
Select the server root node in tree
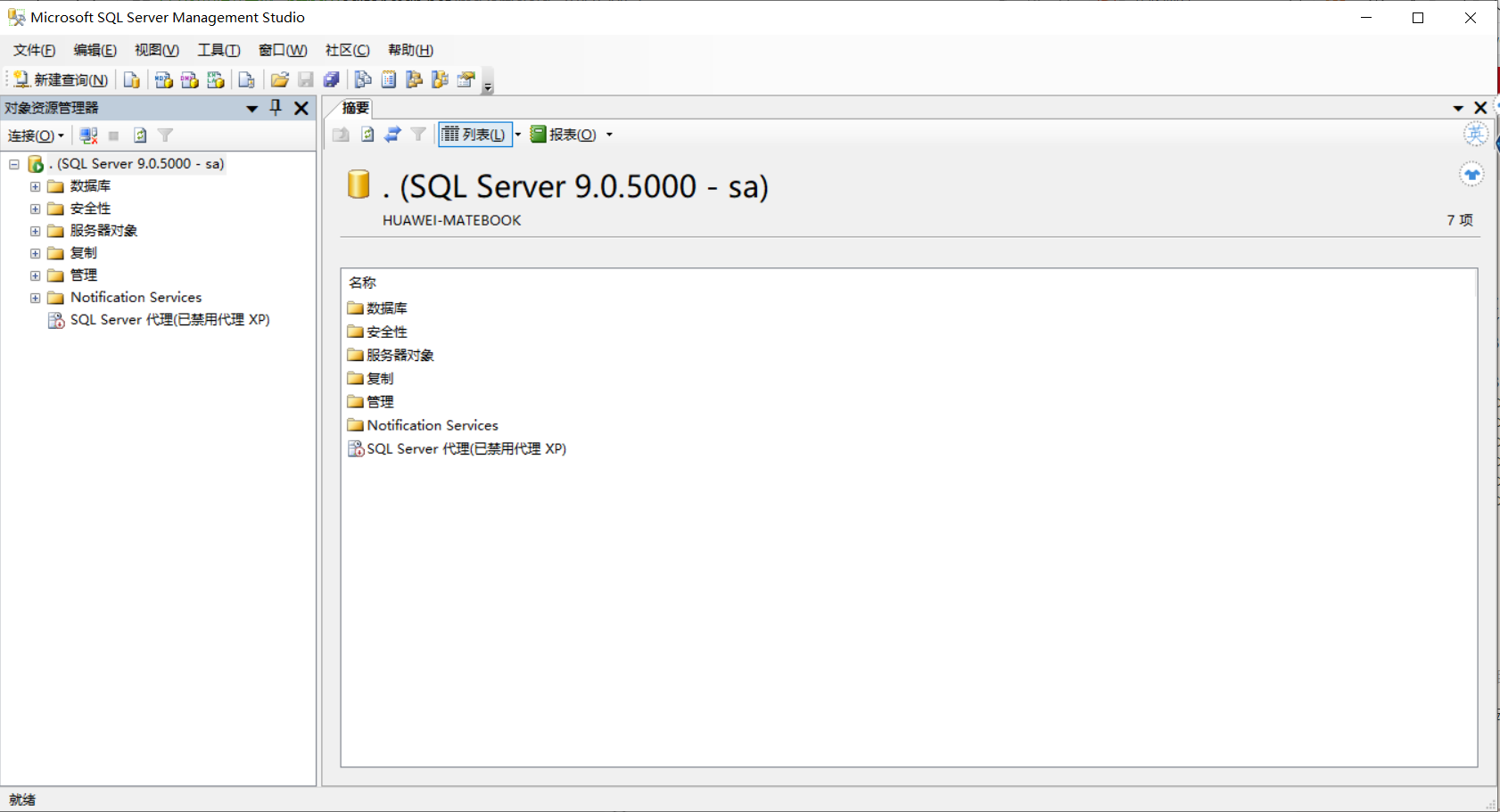point(136,164)
